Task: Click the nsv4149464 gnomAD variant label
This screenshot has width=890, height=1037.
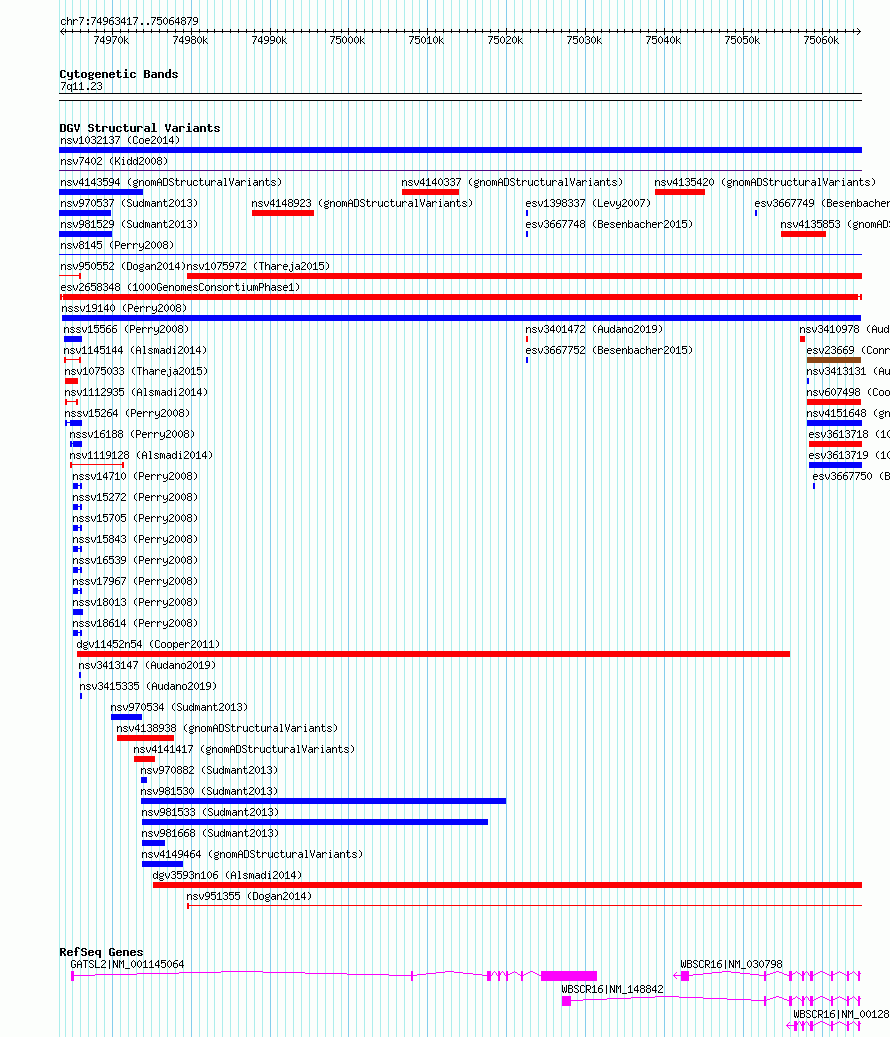Action: tap(253, 854)
